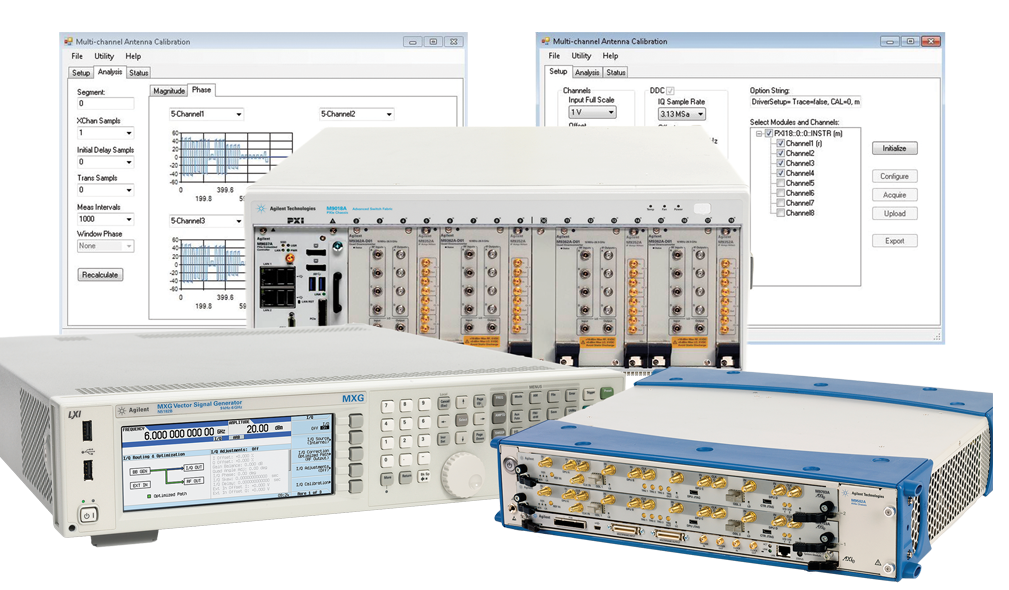Close the right Antenna Calibration window

930,41
